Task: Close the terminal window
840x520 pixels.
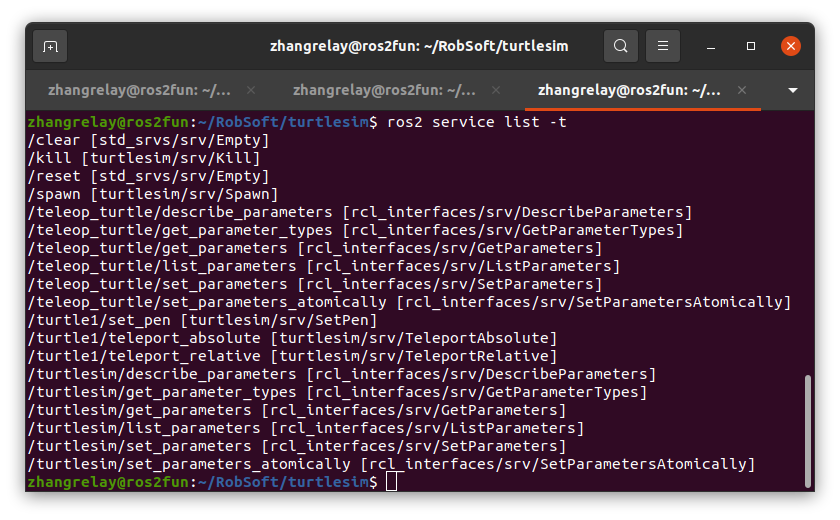Action: pos(790,46)
